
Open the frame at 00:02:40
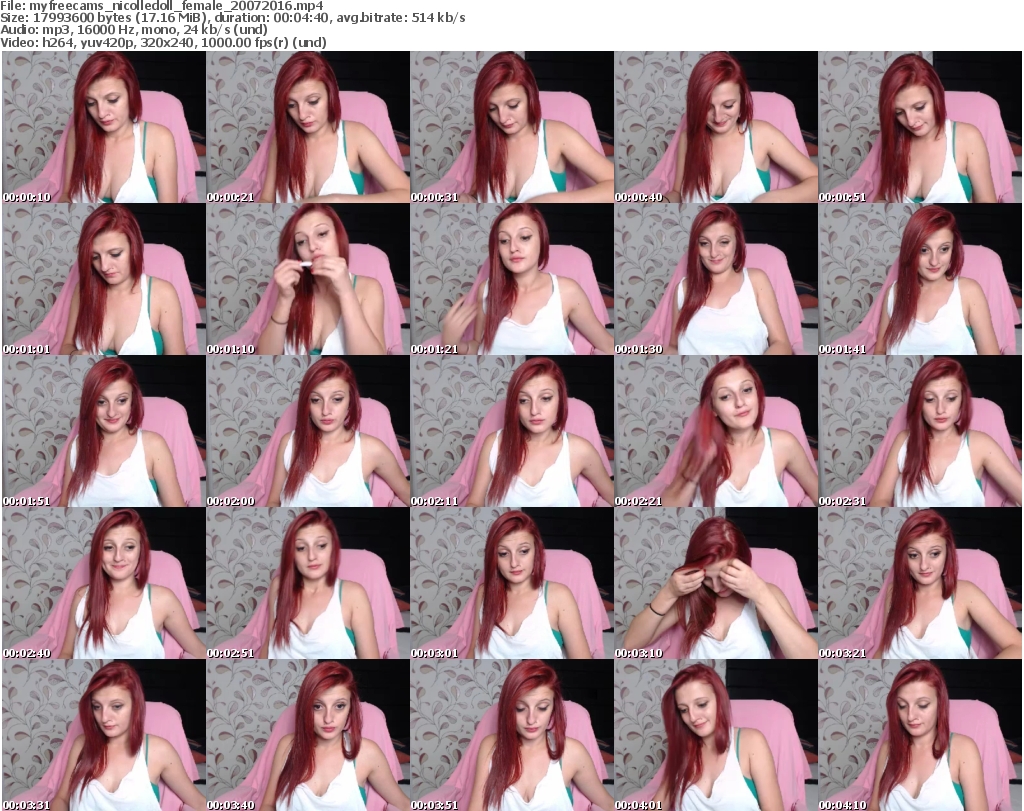[104, 583]
